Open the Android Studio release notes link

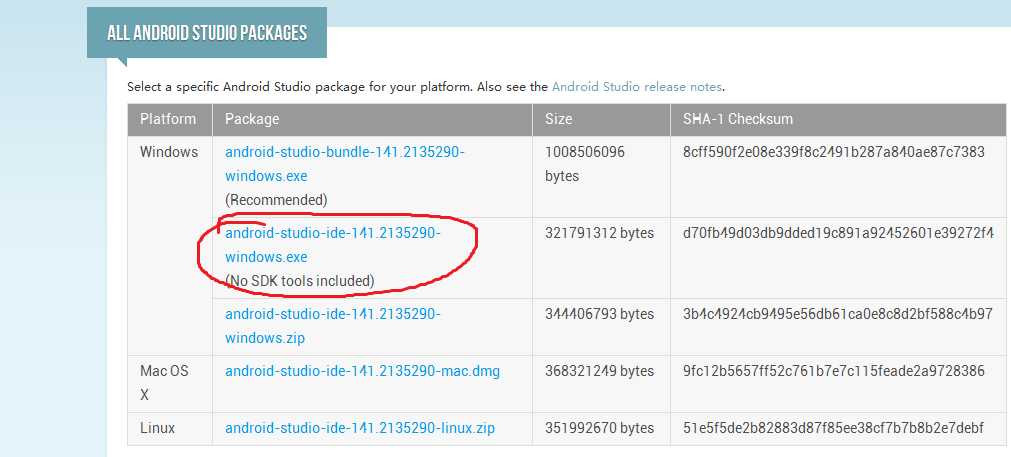click(x=637, y=87)
